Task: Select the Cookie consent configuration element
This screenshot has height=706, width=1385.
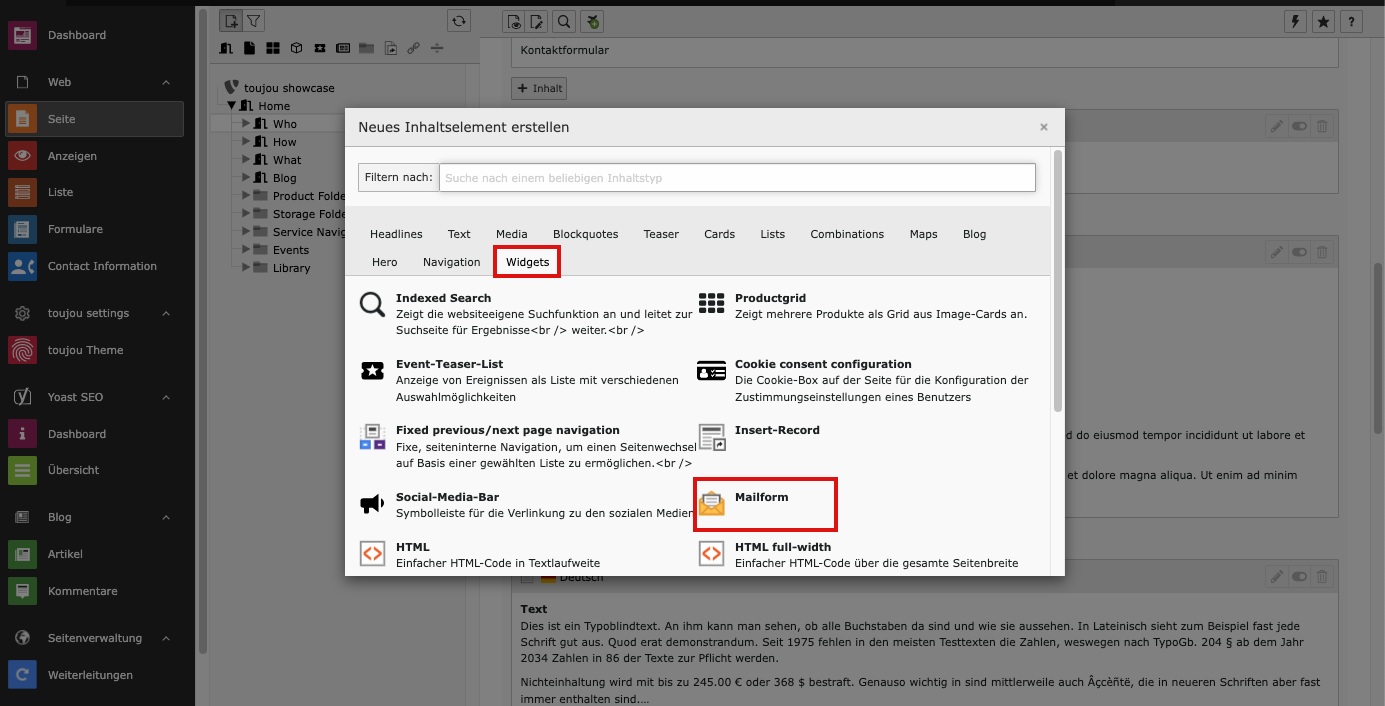Action: click(808, 364)
